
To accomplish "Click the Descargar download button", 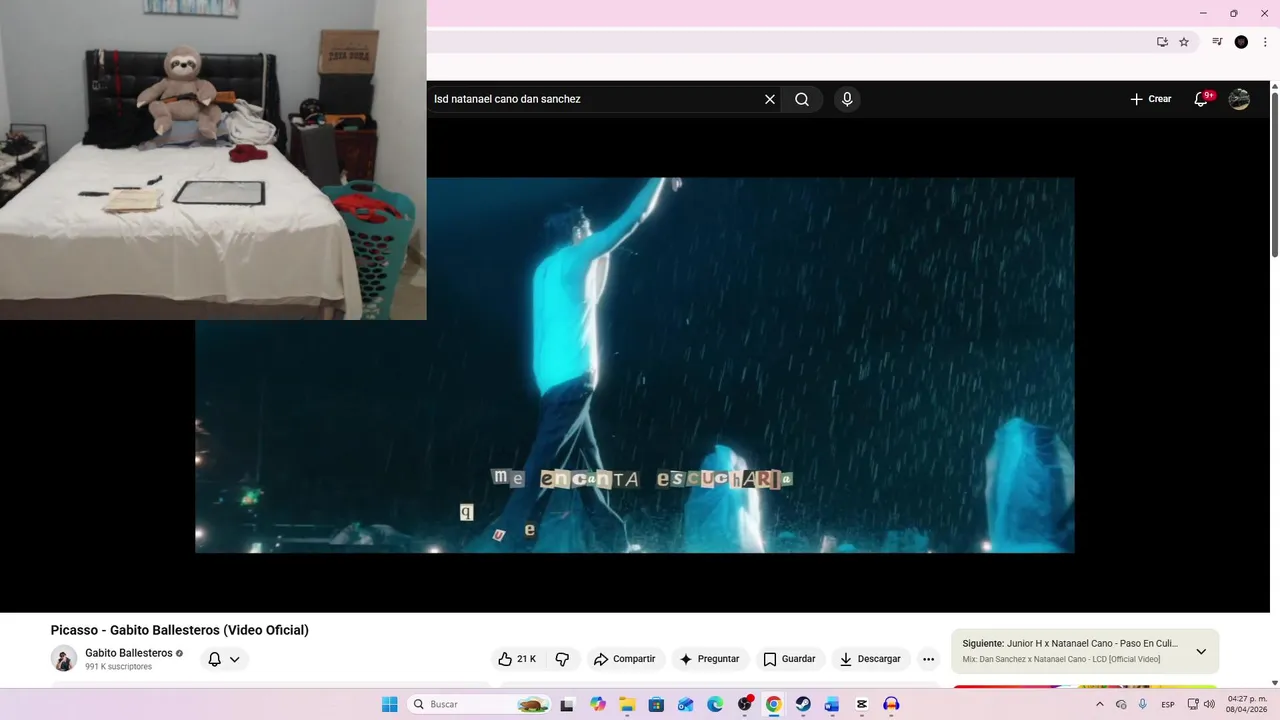I will tap(870, 659).
